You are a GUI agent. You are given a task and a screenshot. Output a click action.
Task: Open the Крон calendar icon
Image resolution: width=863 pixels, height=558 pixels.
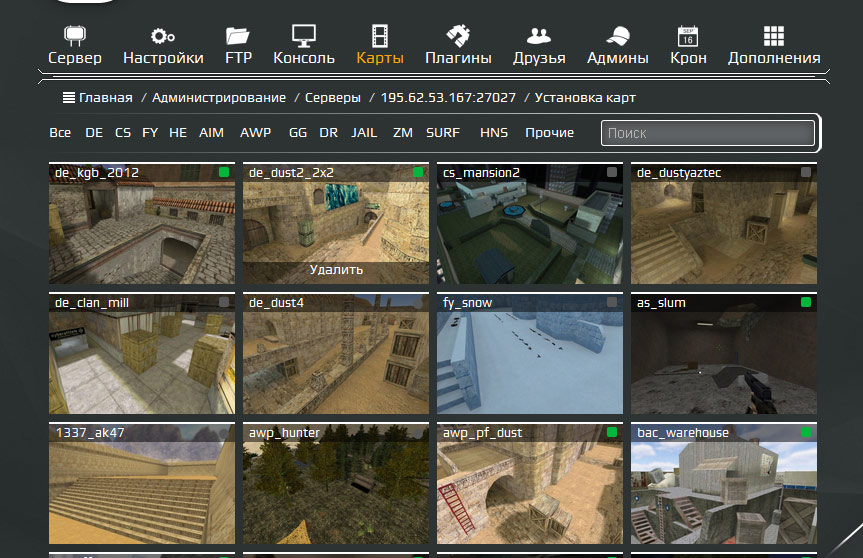point(688,36)
